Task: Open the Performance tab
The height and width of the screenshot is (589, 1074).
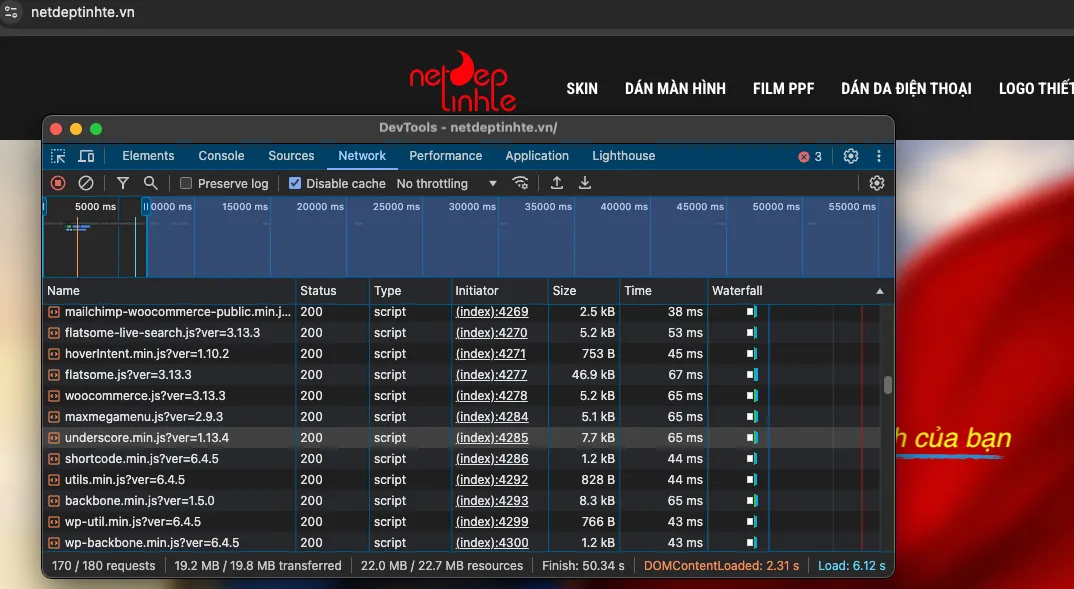Action: (x=445, y=155)
